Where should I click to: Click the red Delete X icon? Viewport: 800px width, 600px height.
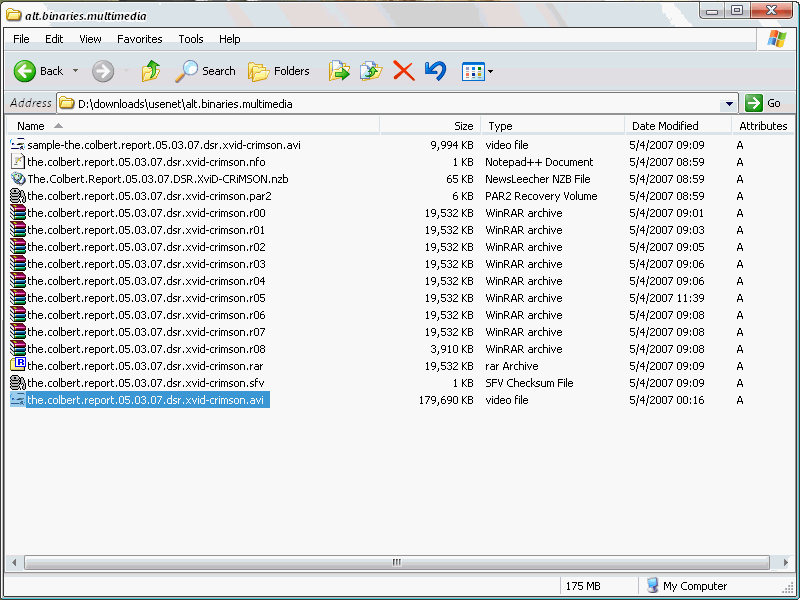pos(404,71)
